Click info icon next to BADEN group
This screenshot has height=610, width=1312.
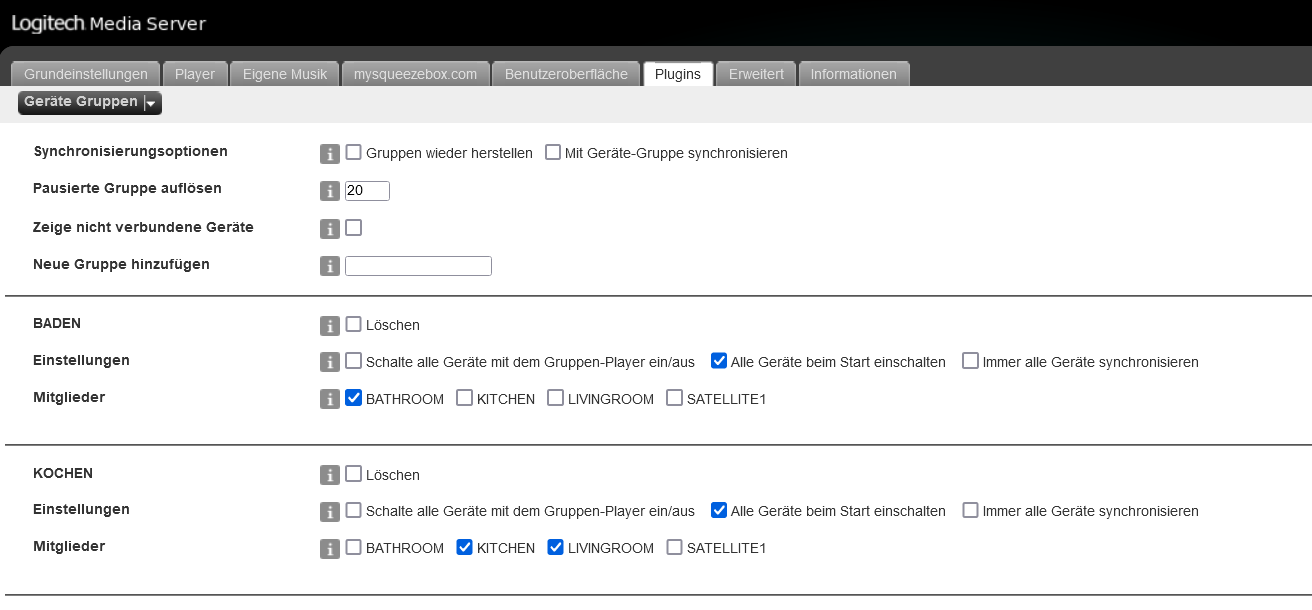pos(330,326)
